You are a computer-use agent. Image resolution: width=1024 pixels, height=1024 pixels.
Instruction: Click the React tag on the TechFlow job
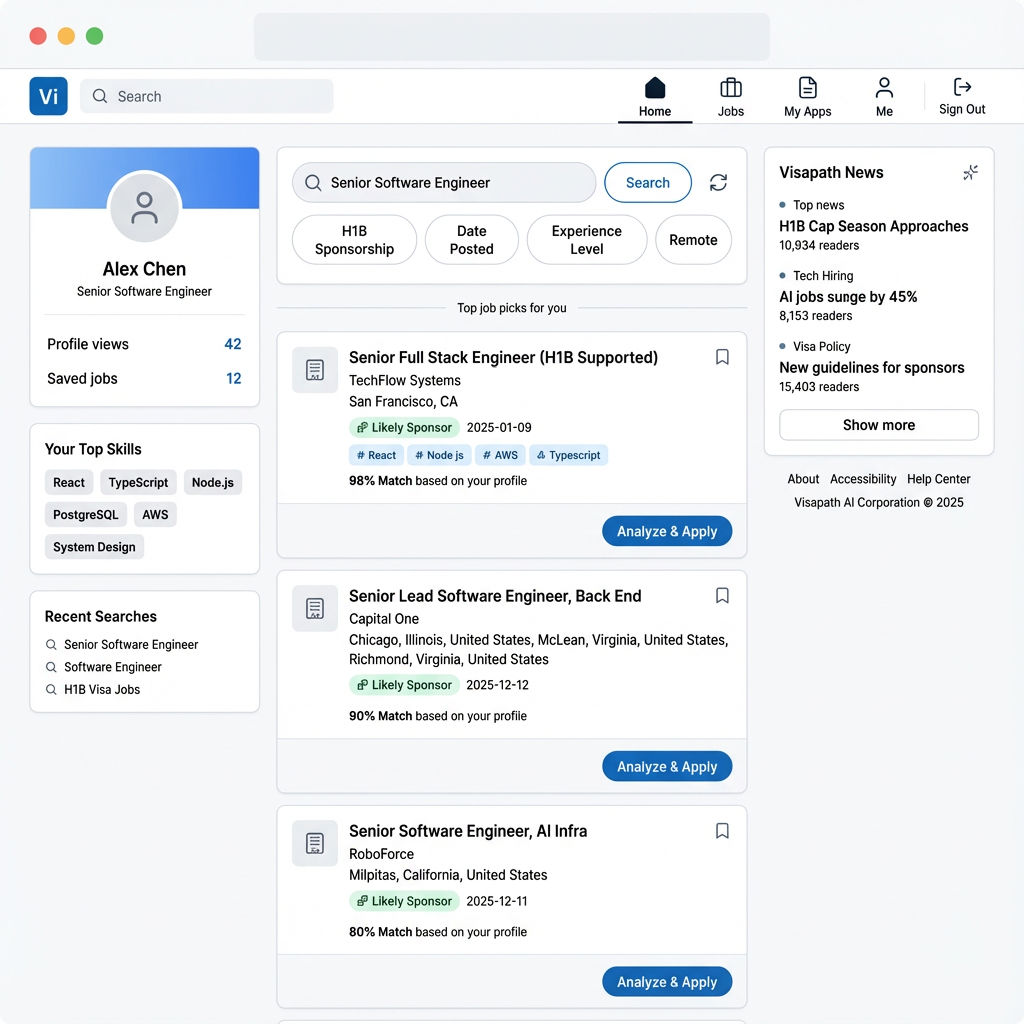click(x=376, y=455)
